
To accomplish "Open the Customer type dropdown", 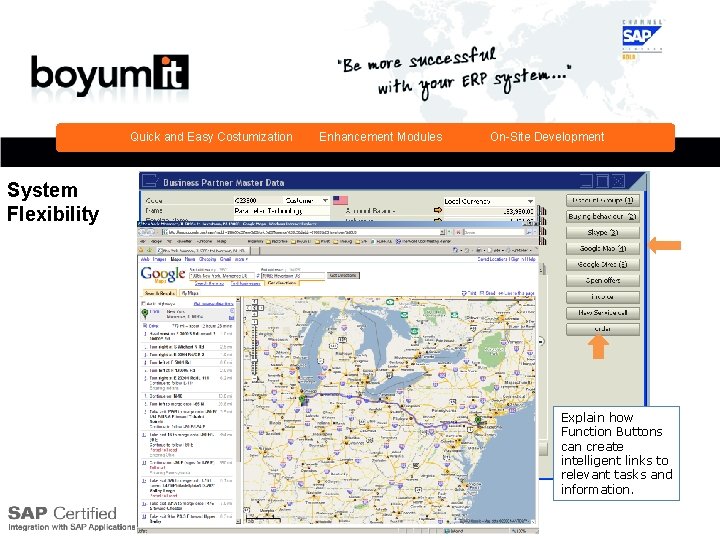I will (x=325, y=201).
